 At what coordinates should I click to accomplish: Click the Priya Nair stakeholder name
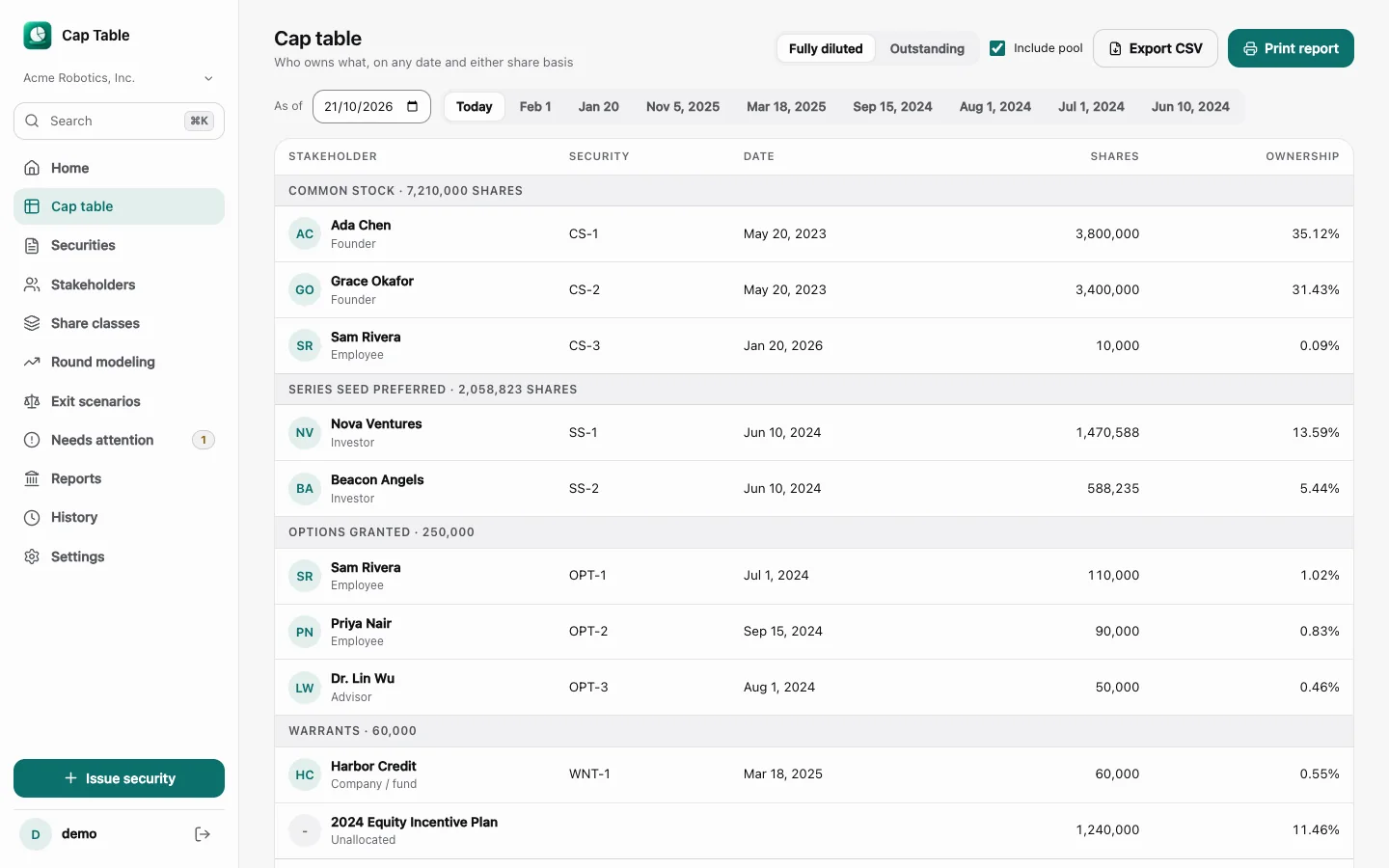coord(361,623)
